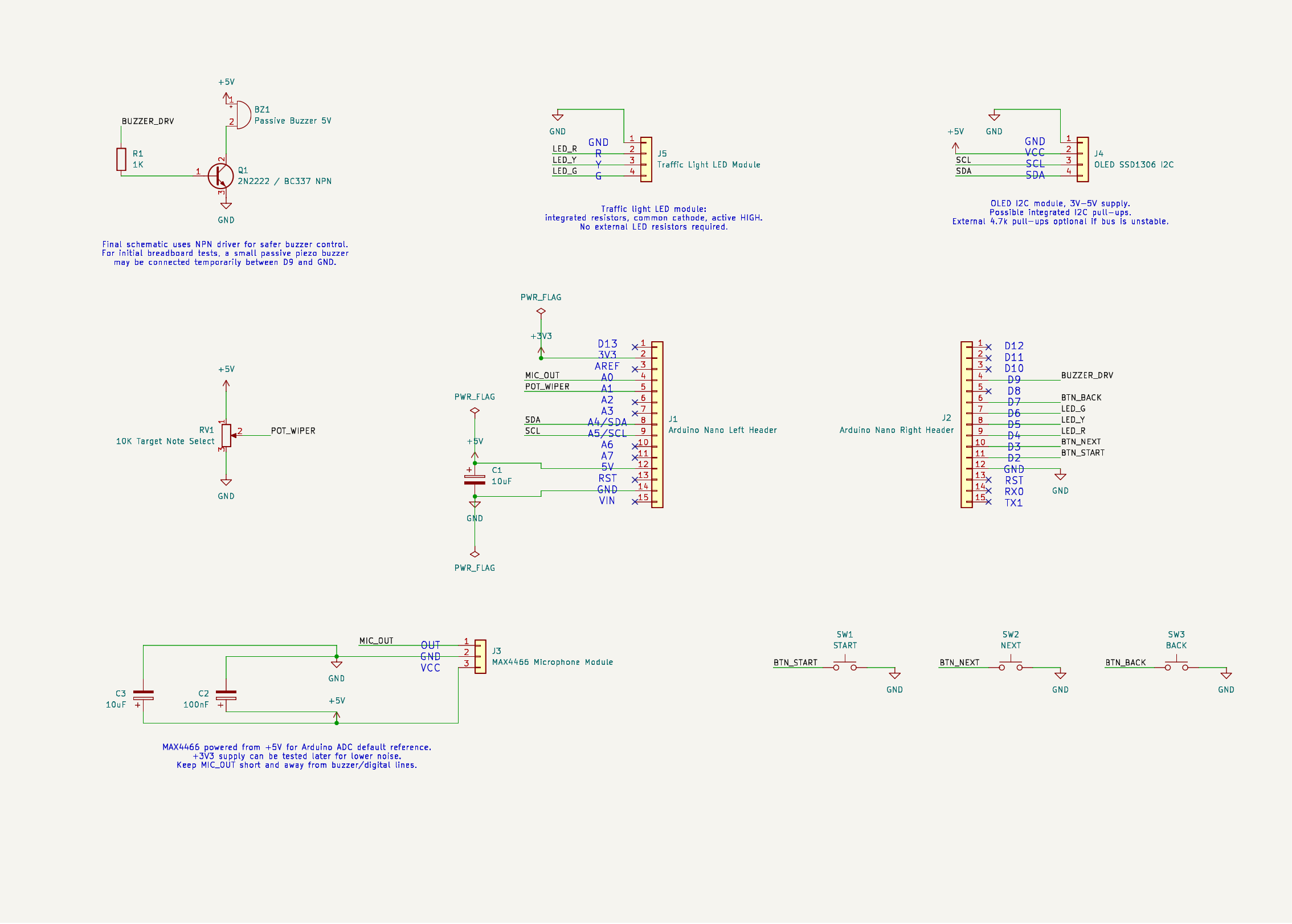Click the SW1 START pushbutton symbol
1292x924 pixels.
(845, 665)
